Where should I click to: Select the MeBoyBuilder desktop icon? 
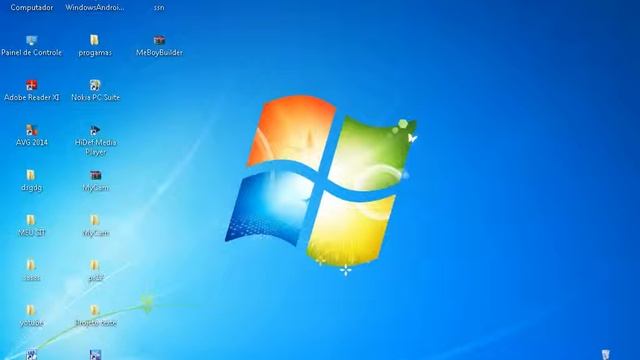pos(159,40)
